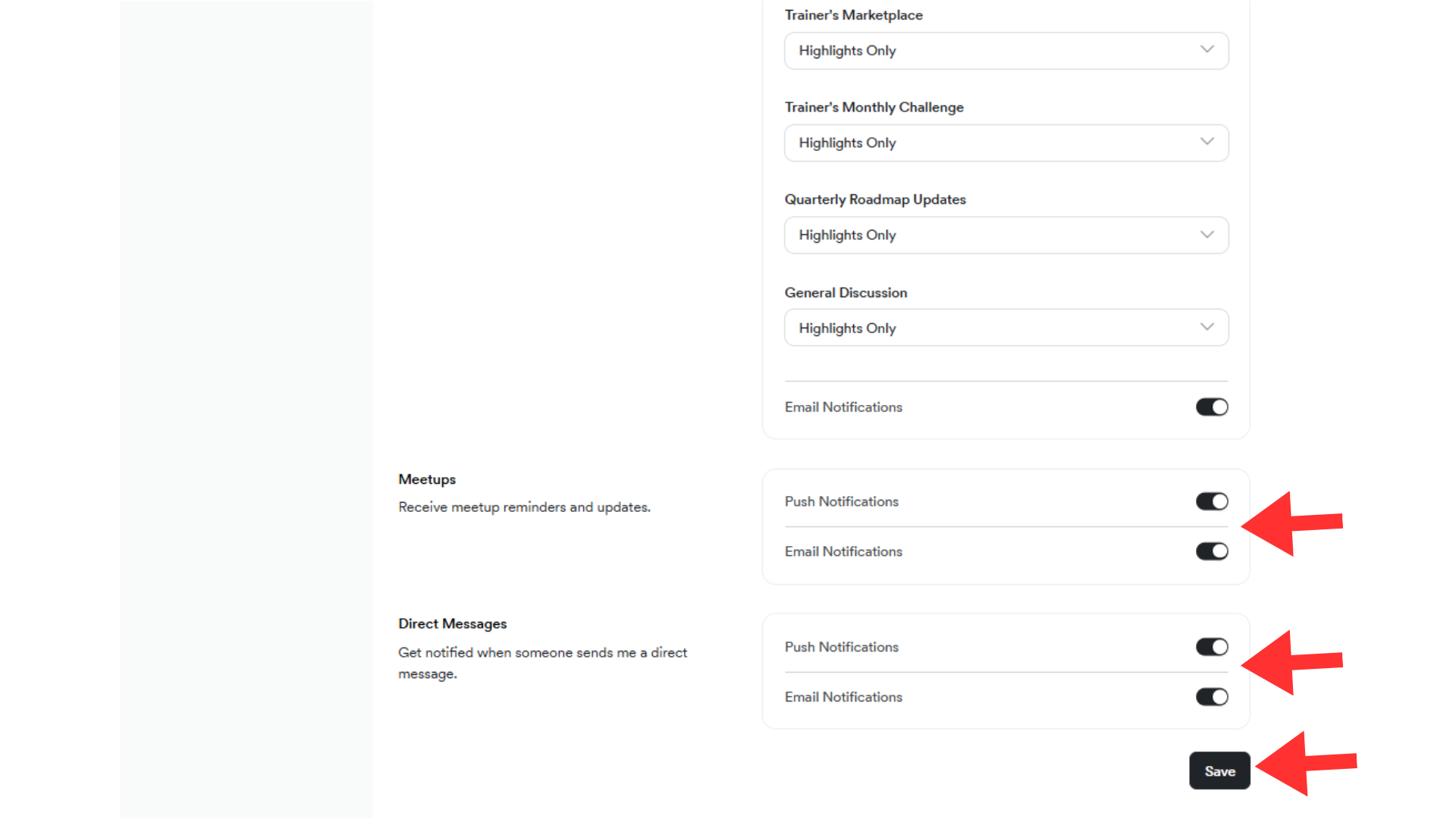Click chevron arrow in Monthly Challenge field

[x=1207, y=143]
